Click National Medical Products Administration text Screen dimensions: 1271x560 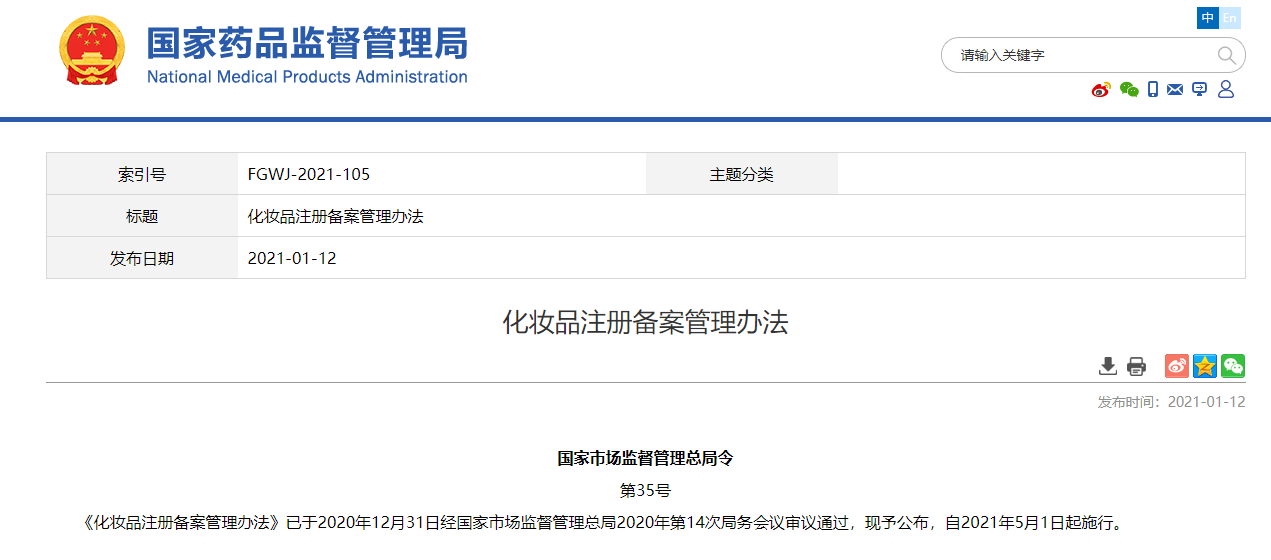[x=307, y=77]
